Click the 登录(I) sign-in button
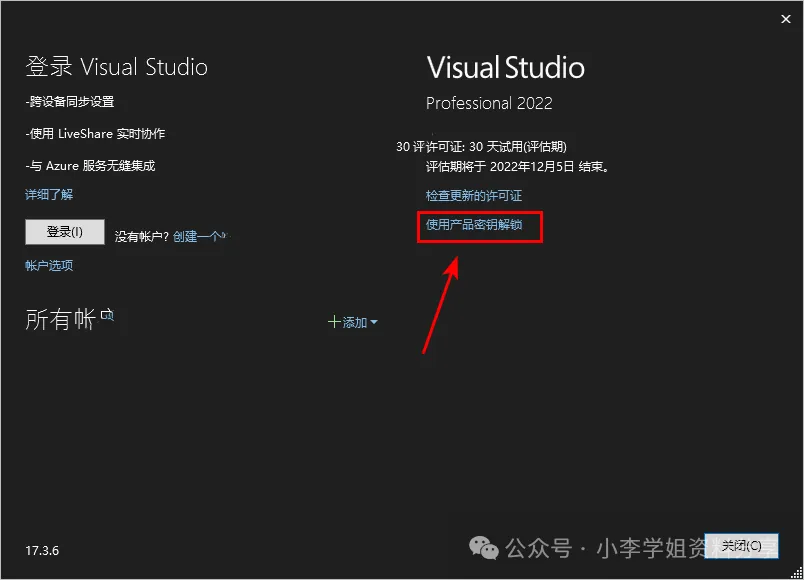804x580 pixels. coord(65,232)
